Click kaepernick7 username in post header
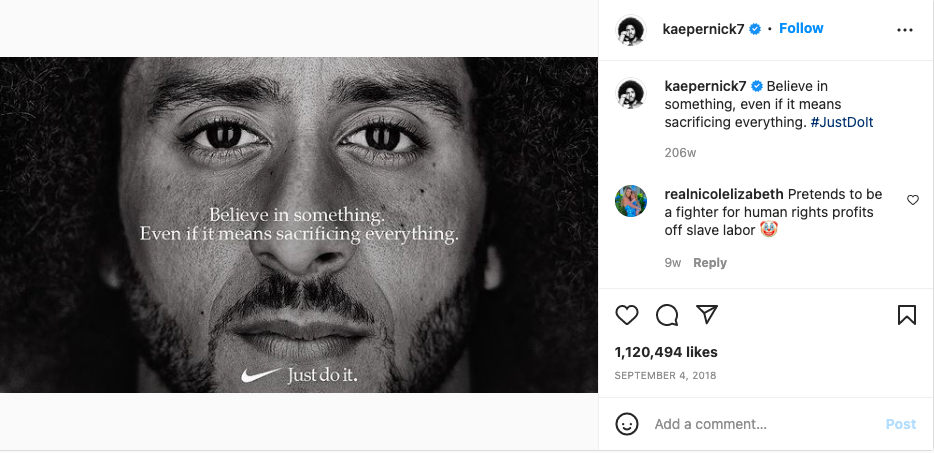This screenshot has height=453, width=934. (703, 28)
